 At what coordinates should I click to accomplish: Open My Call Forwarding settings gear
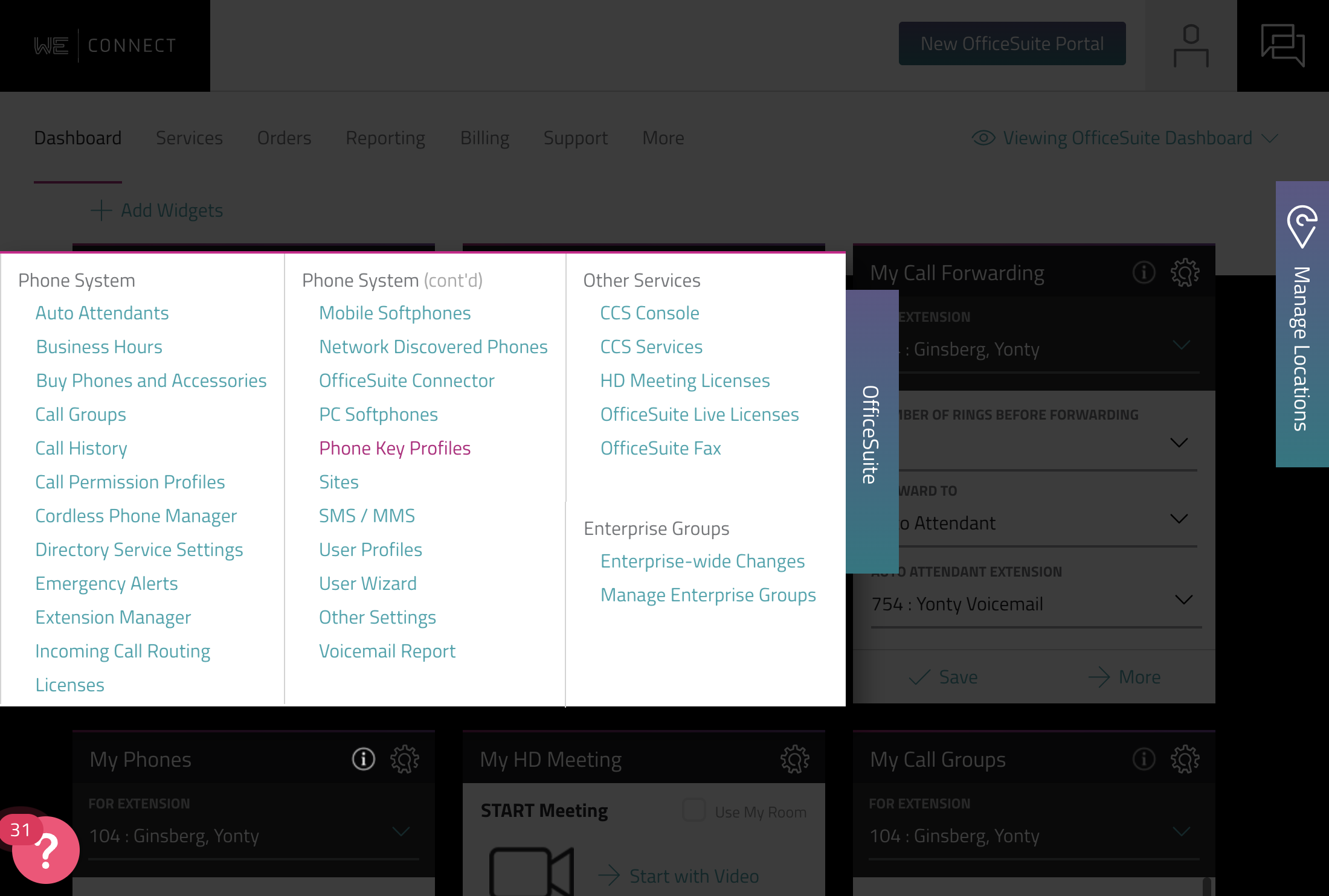coord(1185,273)
